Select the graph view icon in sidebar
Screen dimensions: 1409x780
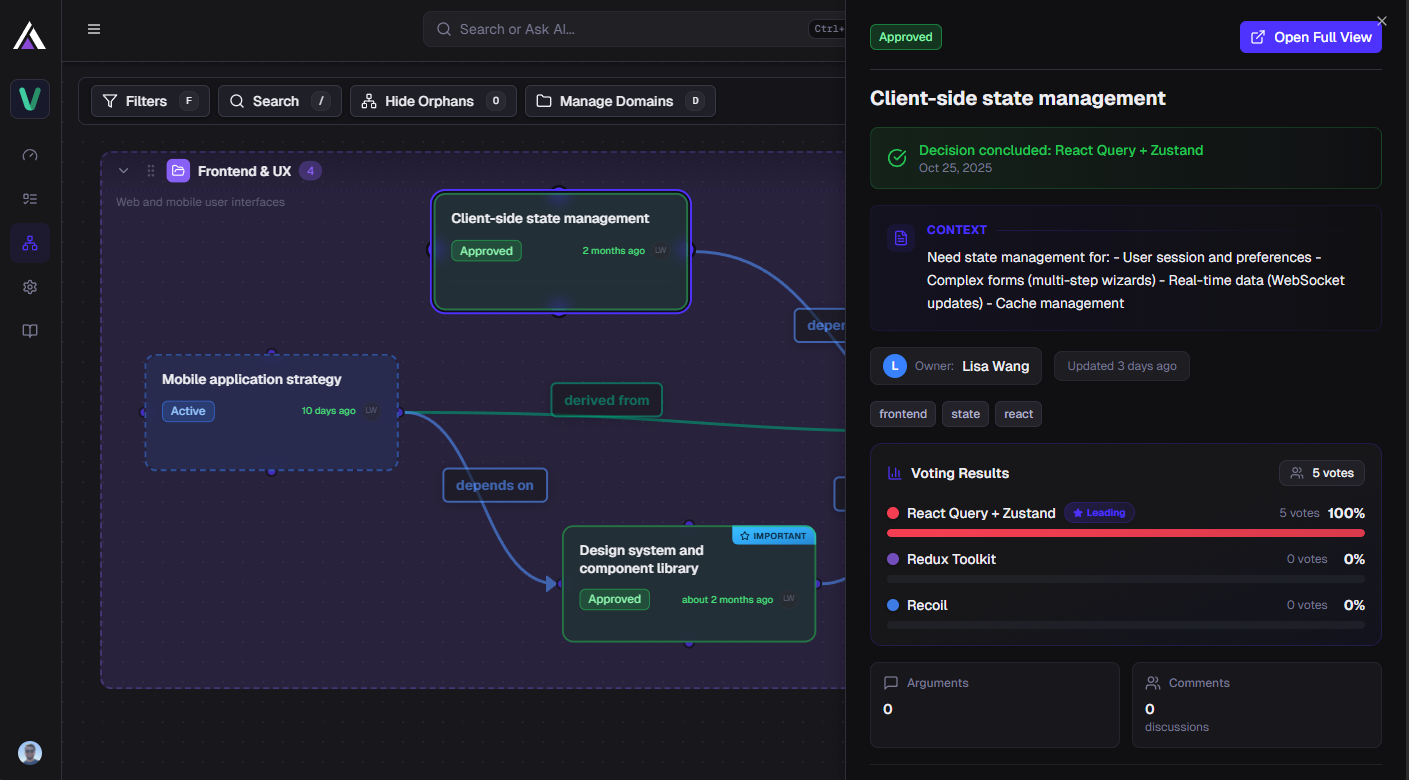tap(29, 243)
